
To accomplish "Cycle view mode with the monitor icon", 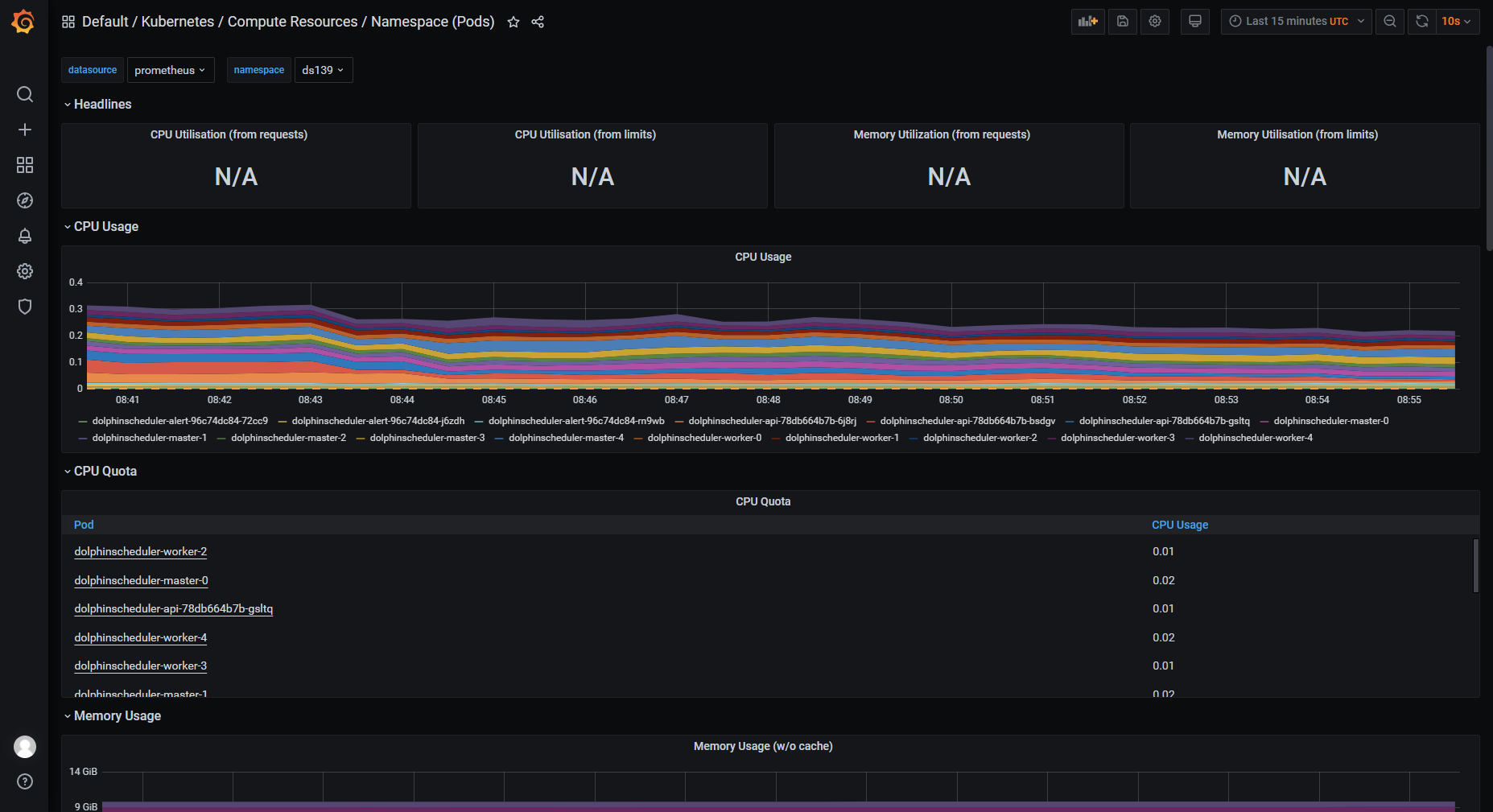I will (x=1194, y=22).
